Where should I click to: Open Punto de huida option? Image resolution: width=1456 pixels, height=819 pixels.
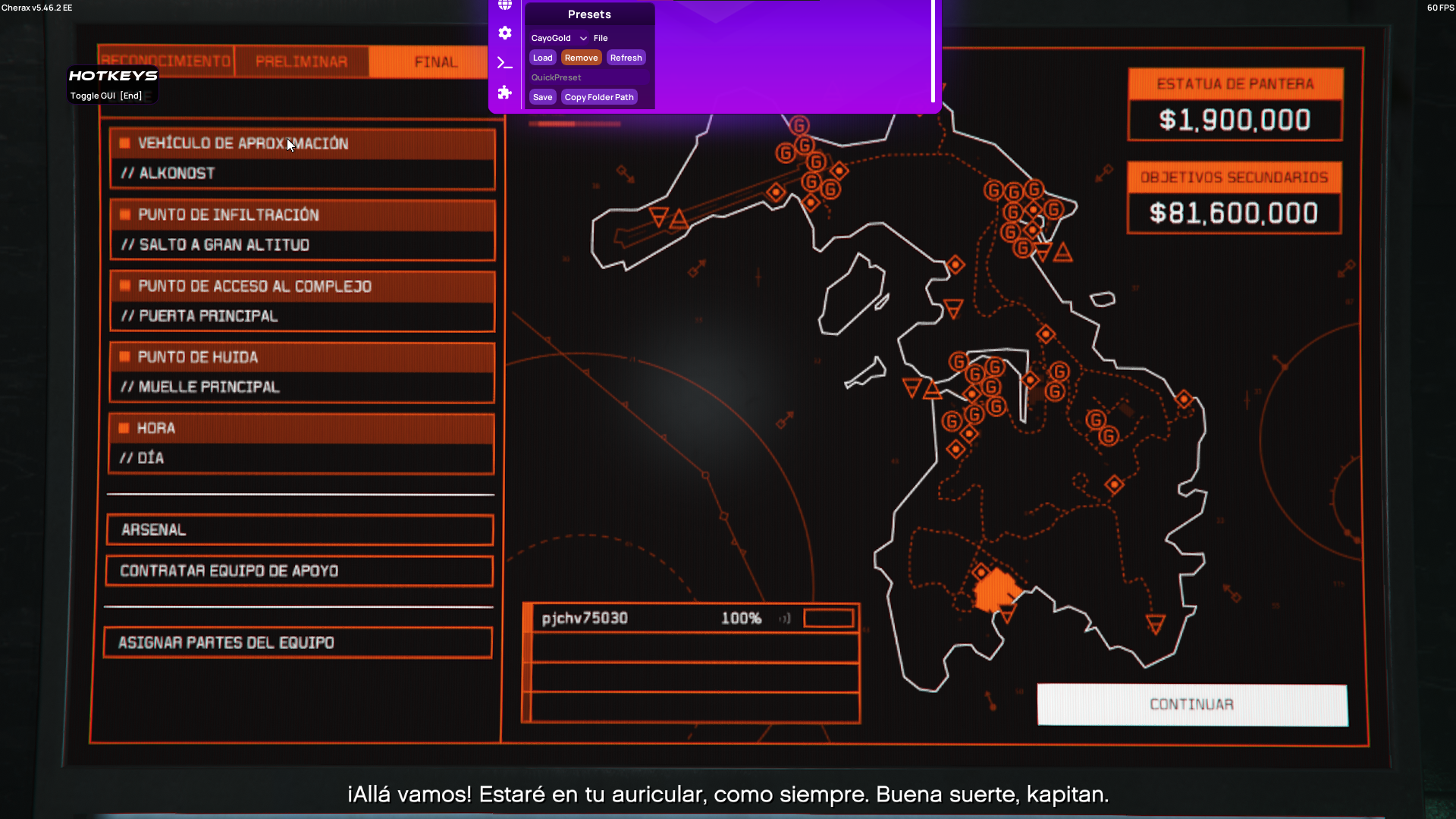tap(302, 372)
